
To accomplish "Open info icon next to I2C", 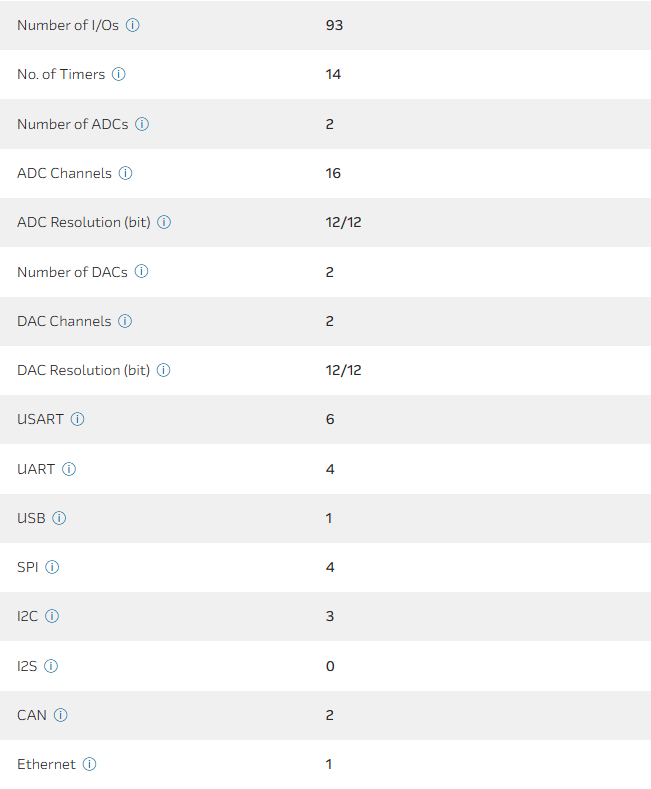I will coord(52,616).
